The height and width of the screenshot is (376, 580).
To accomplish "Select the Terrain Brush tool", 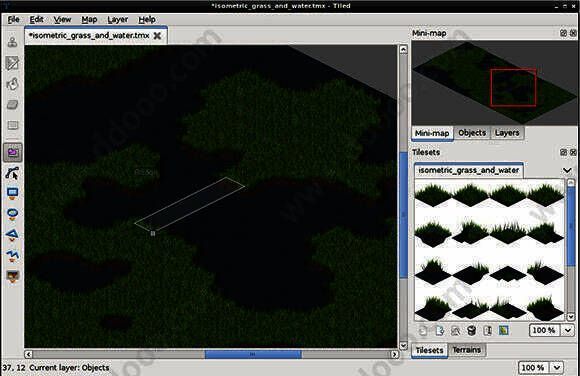I will (13, 63).
